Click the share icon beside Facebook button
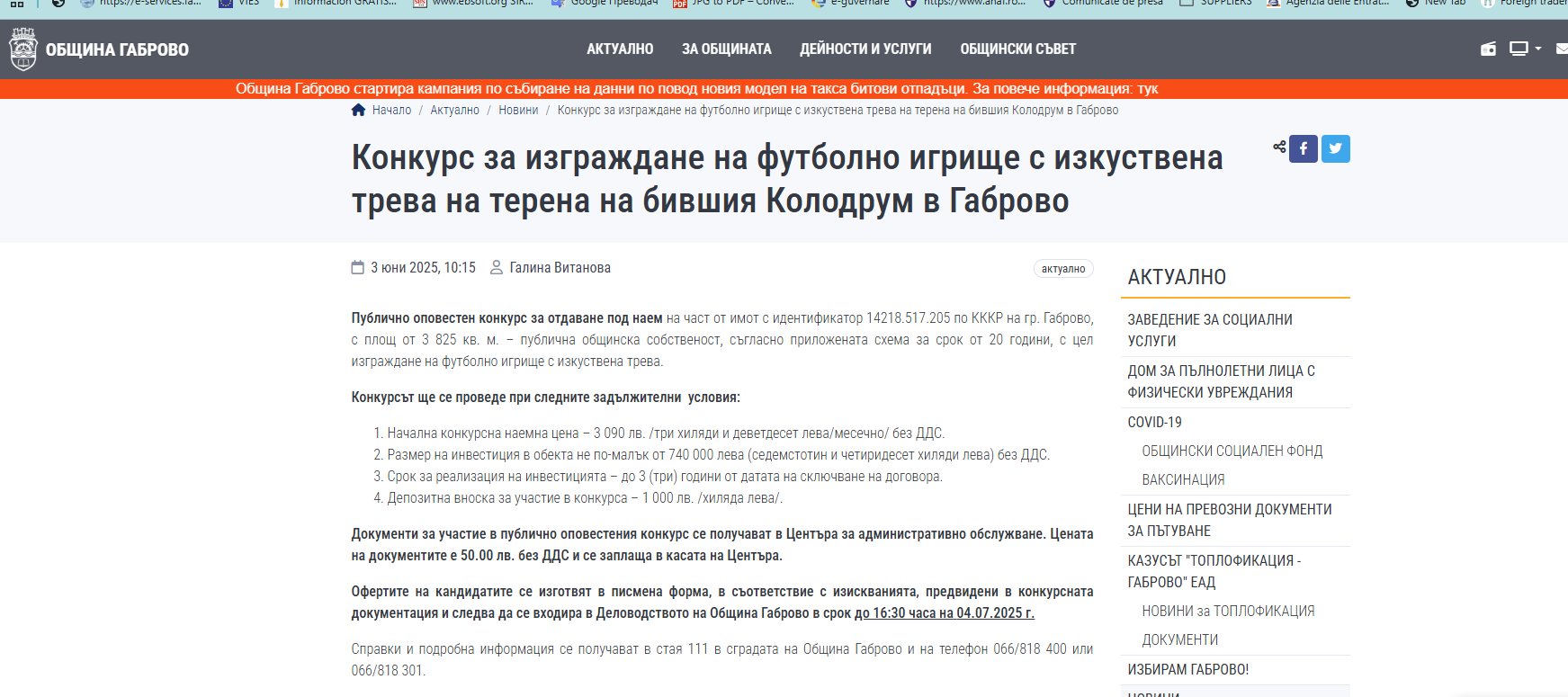 (1279, 147)
